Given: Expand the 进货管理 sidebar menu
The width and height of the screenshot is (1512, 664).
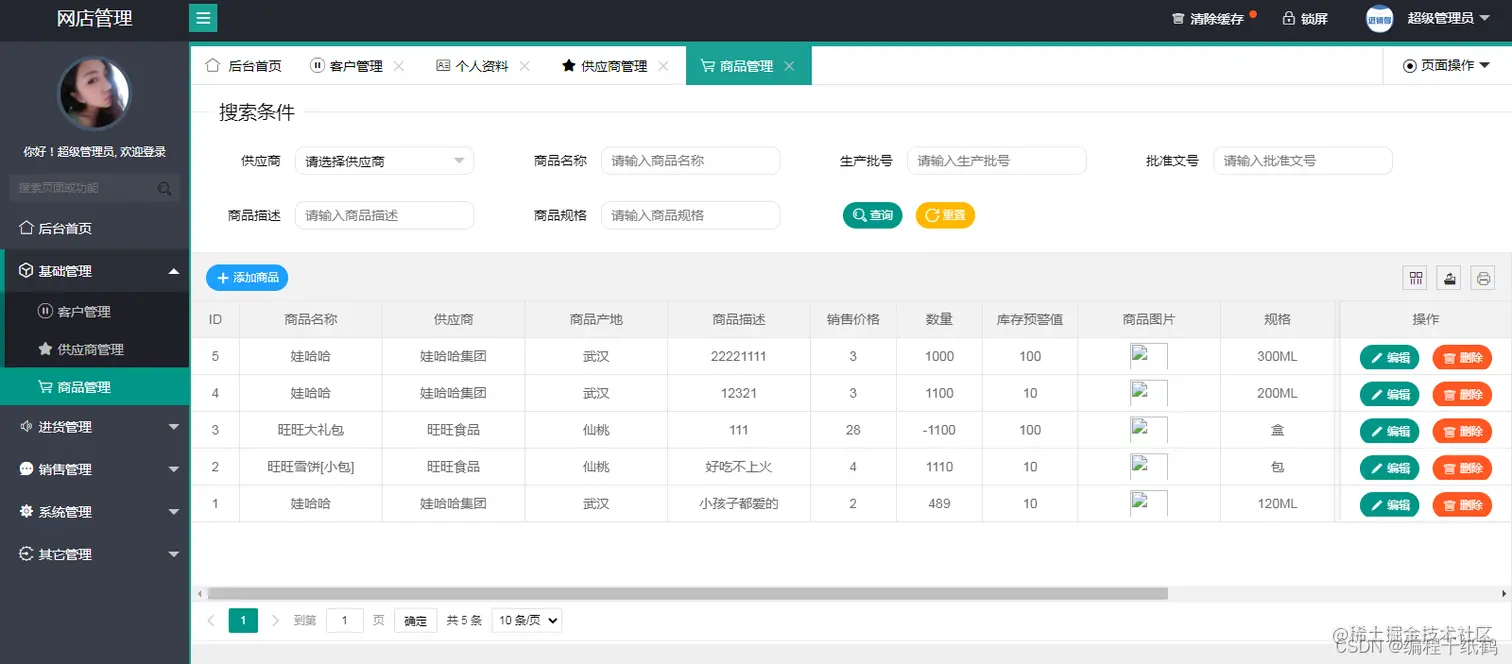Looking at the screenshot, I should (95, 427).
